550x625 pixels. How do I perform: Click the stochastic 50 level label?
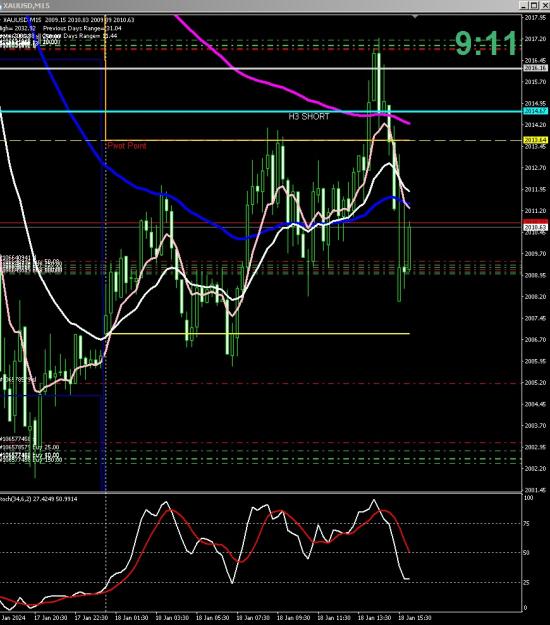point(526,552)
